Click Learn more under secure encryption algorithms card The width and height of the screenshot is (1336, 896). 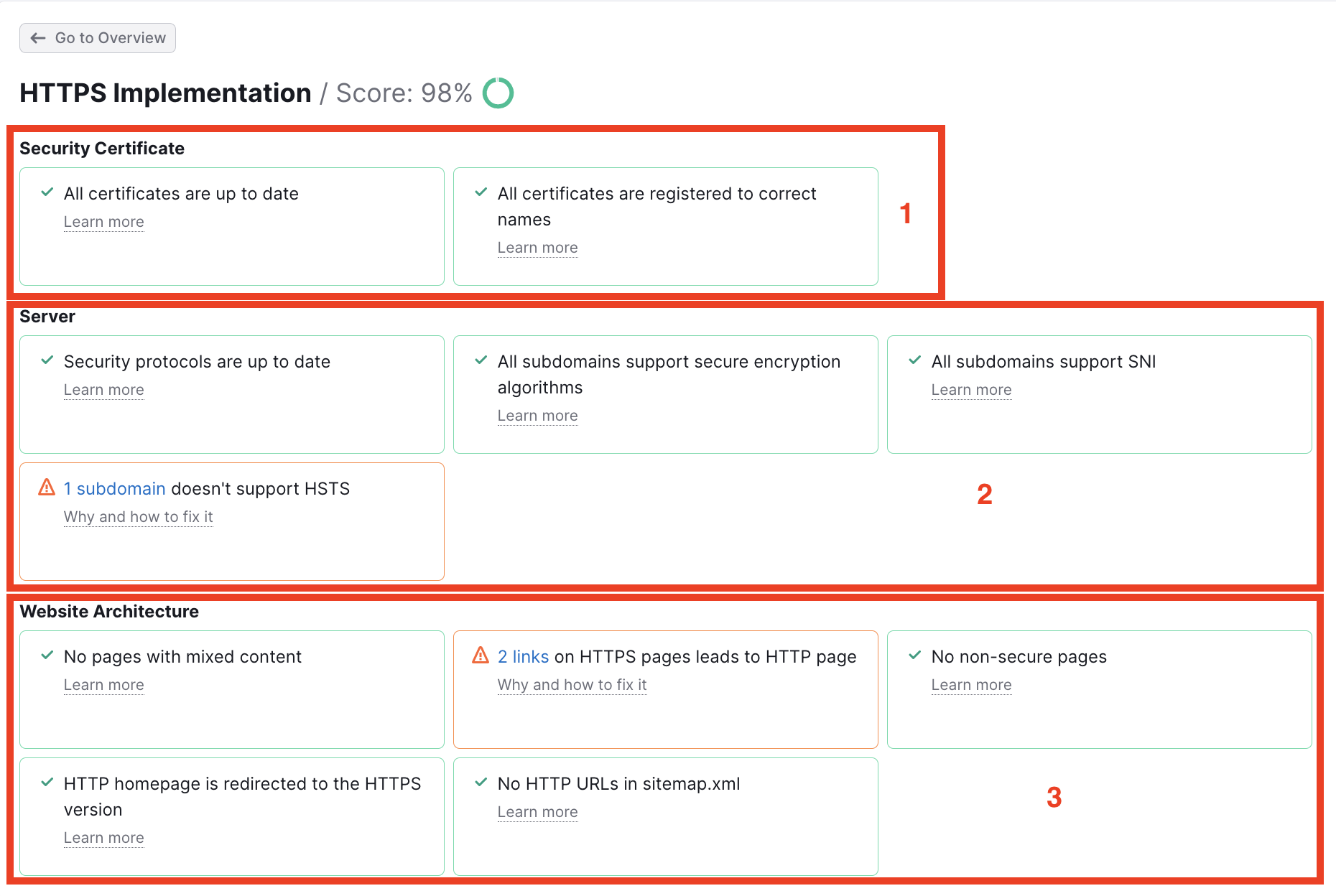537,415
